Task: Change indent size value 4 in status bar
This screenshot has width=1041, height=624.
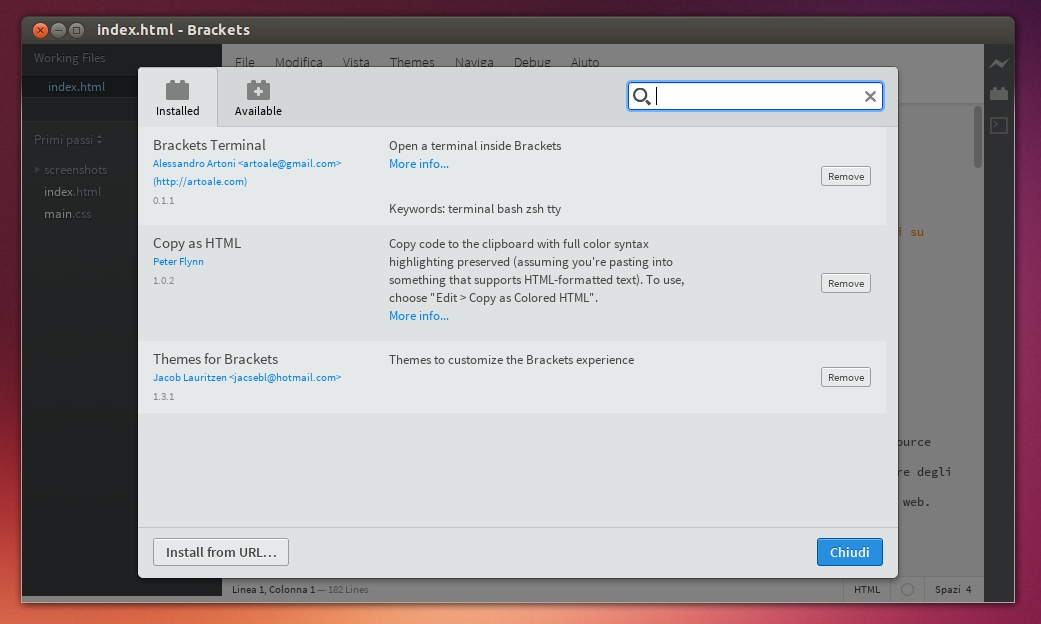Action: (969, 589)
